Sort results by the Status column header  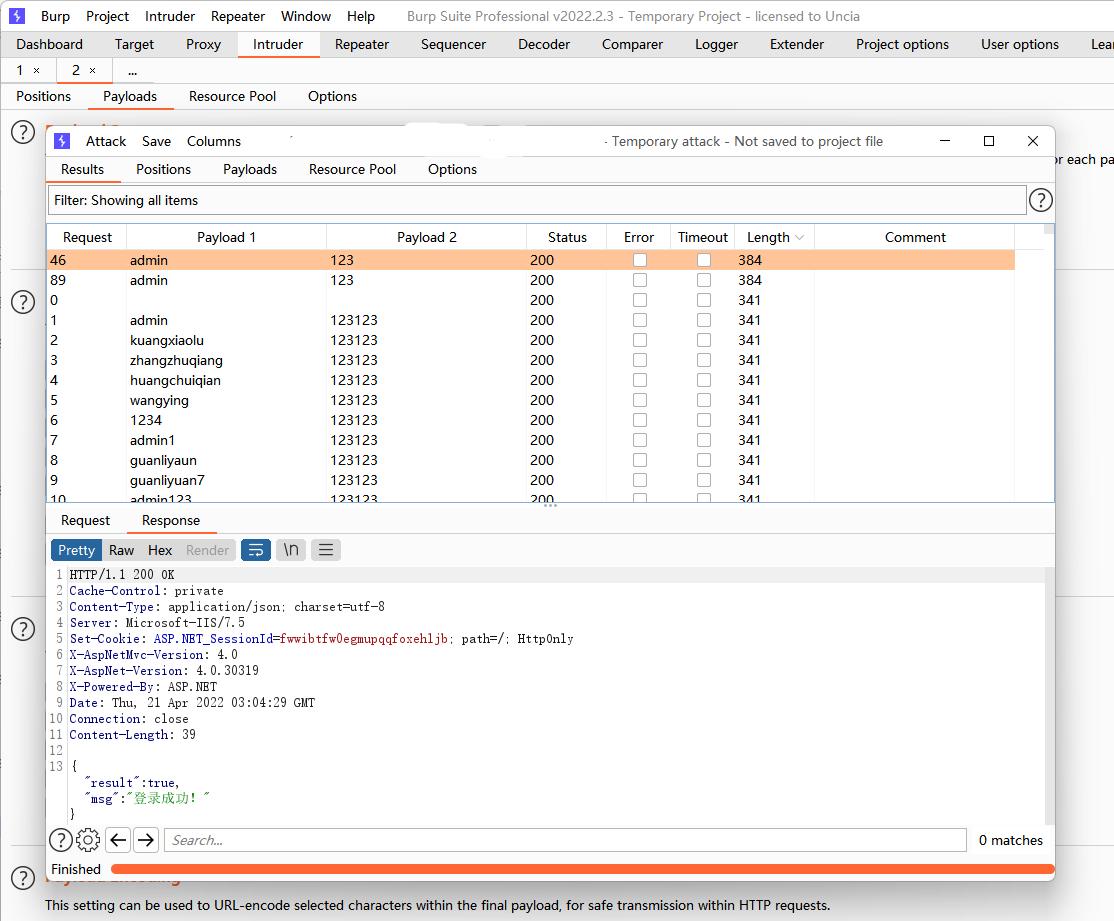coord(566,237)
